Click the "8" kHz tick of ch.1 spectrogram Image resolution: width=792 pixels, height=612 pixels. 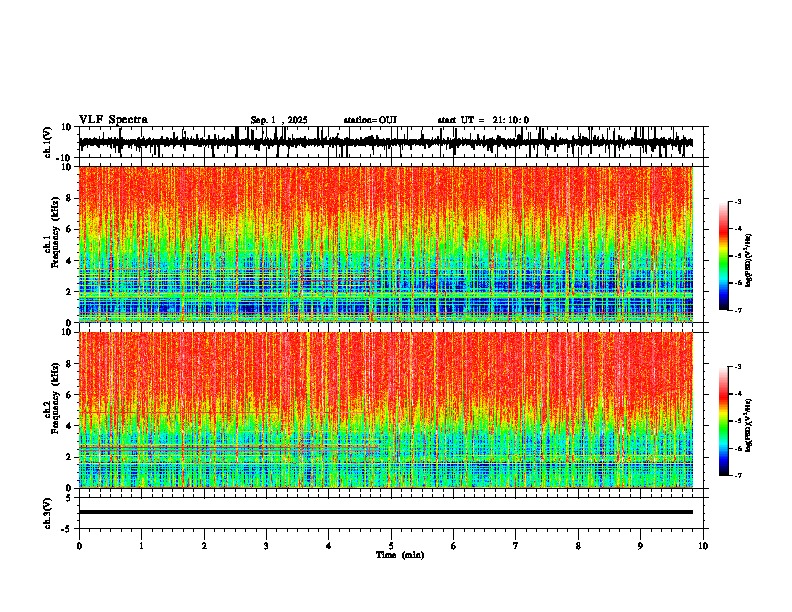click(x=70, y=198)
